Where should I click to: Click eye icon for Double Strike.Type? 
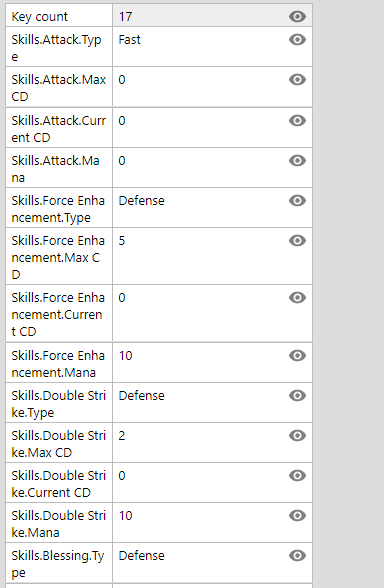[297, 396]
